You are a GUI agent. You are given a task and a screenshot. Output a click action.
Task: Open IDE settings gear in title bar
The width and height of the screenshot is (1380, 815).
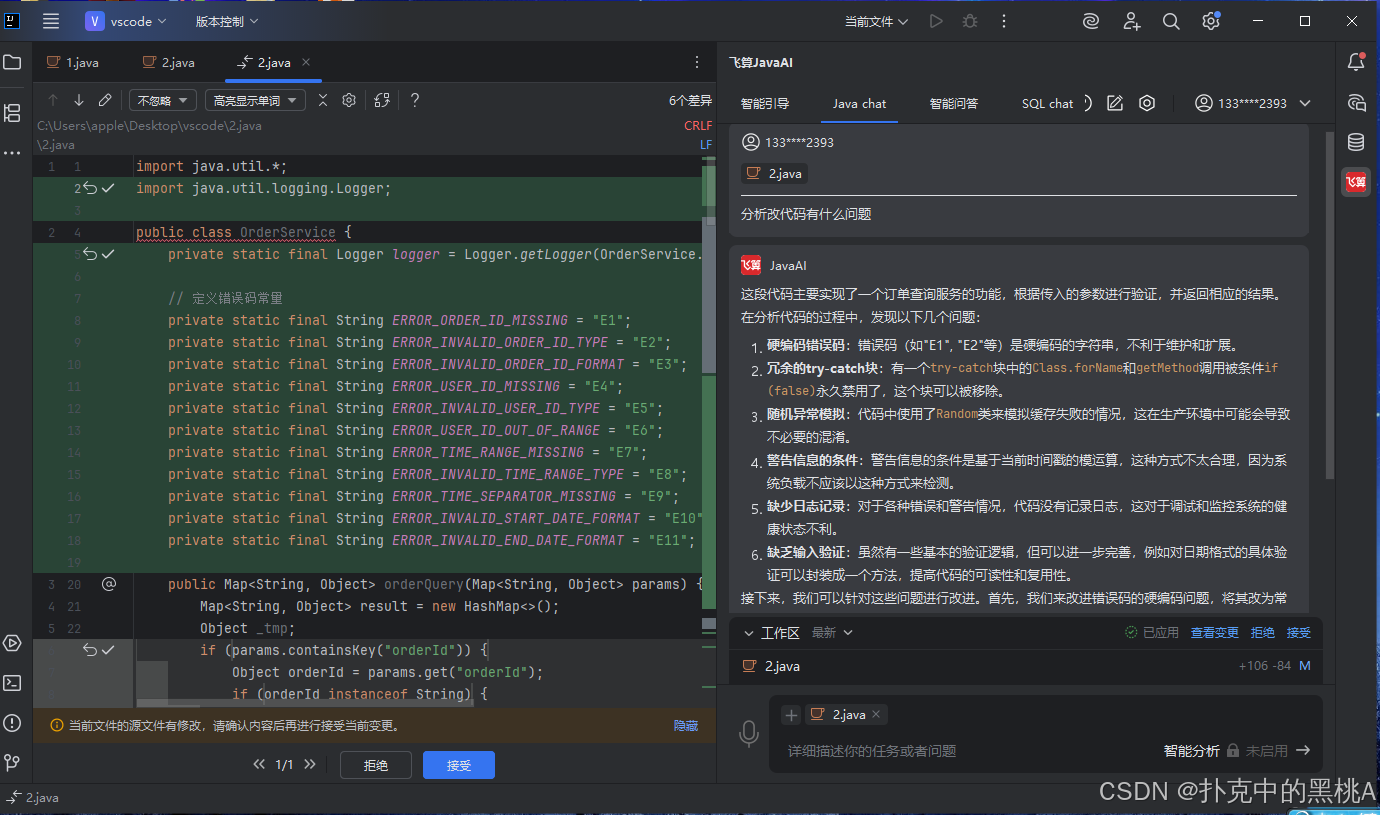[1211, 21]
